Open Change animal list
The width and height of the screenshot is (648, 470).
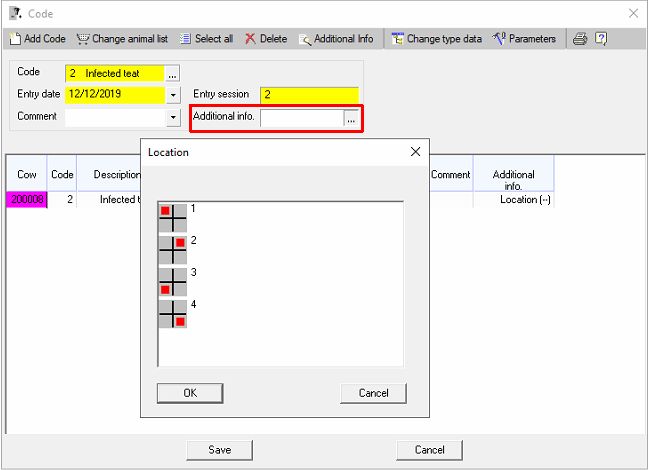(124, 39)
